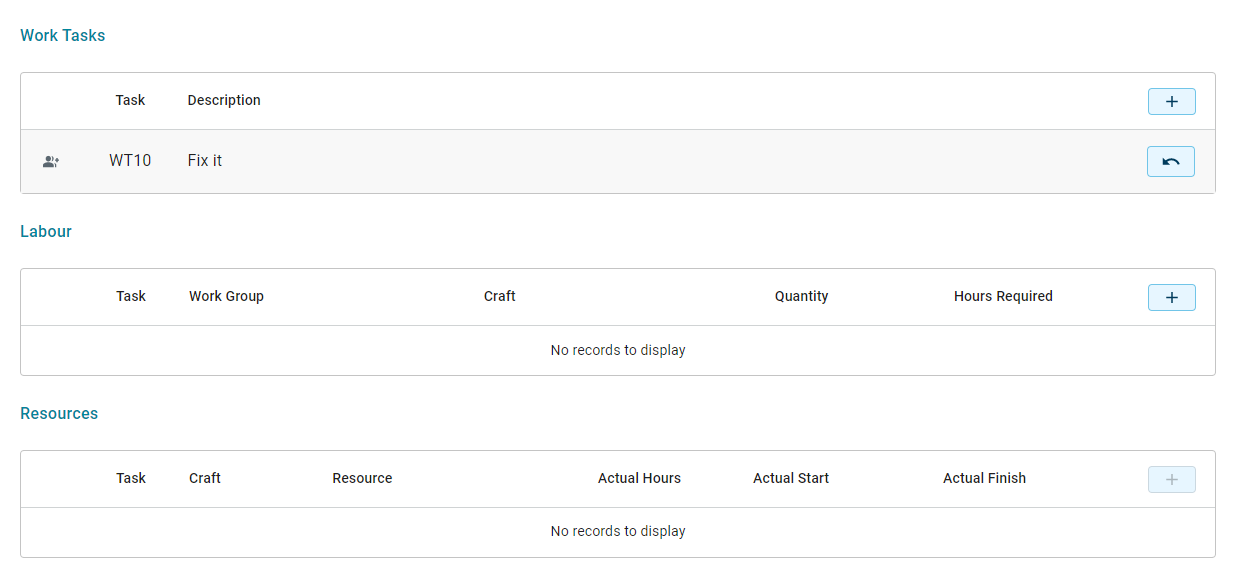This screenshot has width=1236, height=578.
Task: Click the assign people icon beside WT10
Action: click(x=51, y=161)
